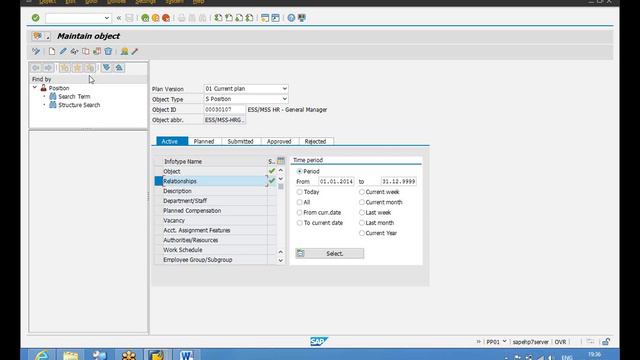This screenshot has width=640, height=360.
Task: Open the Plan Version dropdown
Action: [x=284, y=89]
